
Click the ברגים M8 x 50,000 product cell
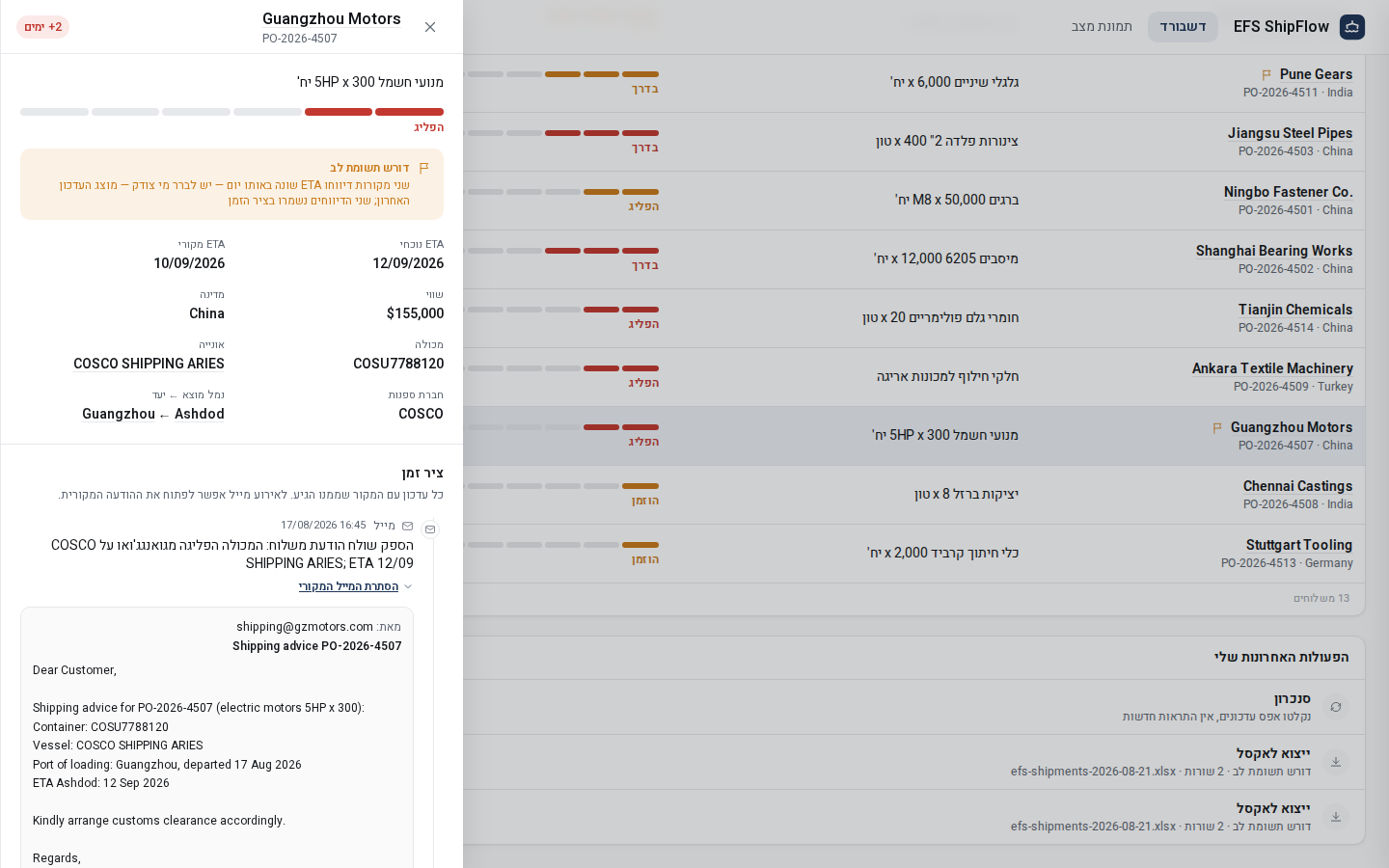957,200
